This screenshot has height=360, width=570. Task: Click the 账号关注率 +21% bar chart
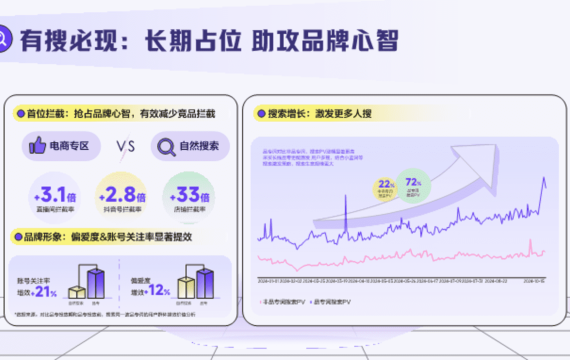[x=87, y=284]
